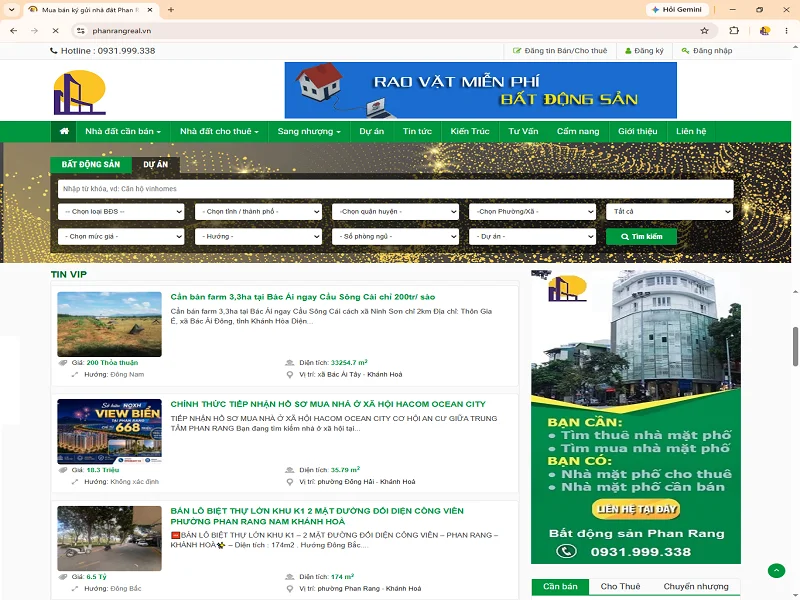Screen dimensions: 800x600
Task: Click sidebar ad phone 0931.999.338
Action: pyautogui.click(x=640, y=552)
